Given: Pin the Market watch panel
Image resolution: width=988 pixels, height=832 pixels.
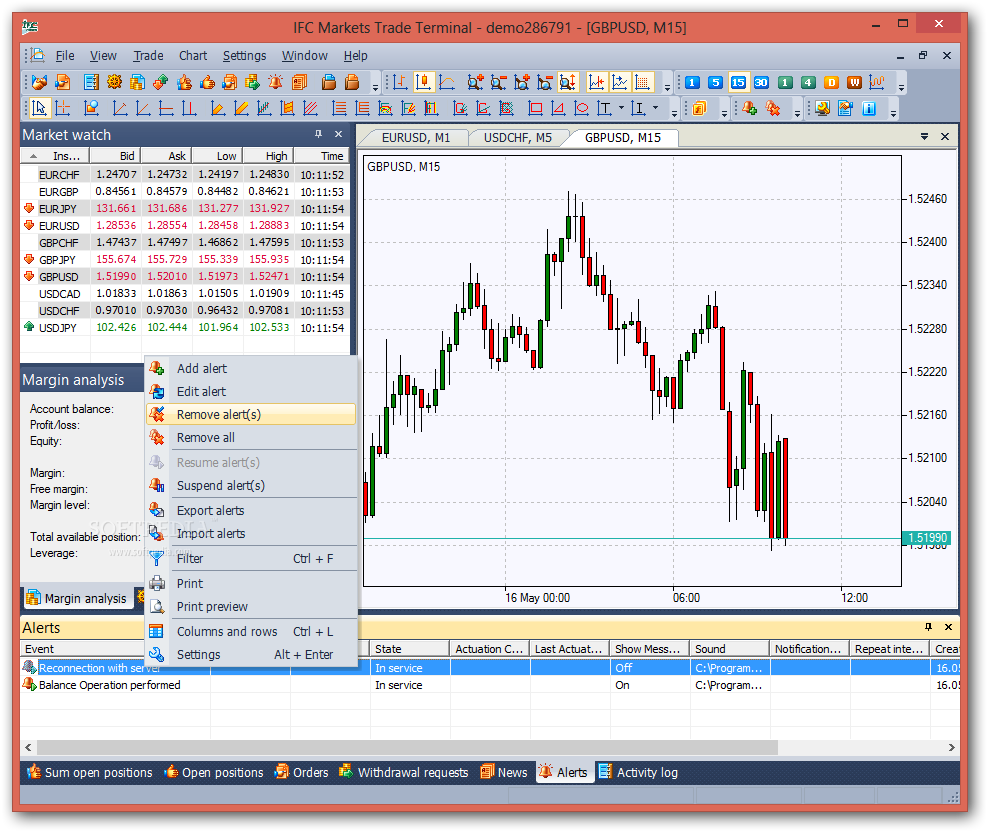Looking at the screenshot, I should 318,134.
